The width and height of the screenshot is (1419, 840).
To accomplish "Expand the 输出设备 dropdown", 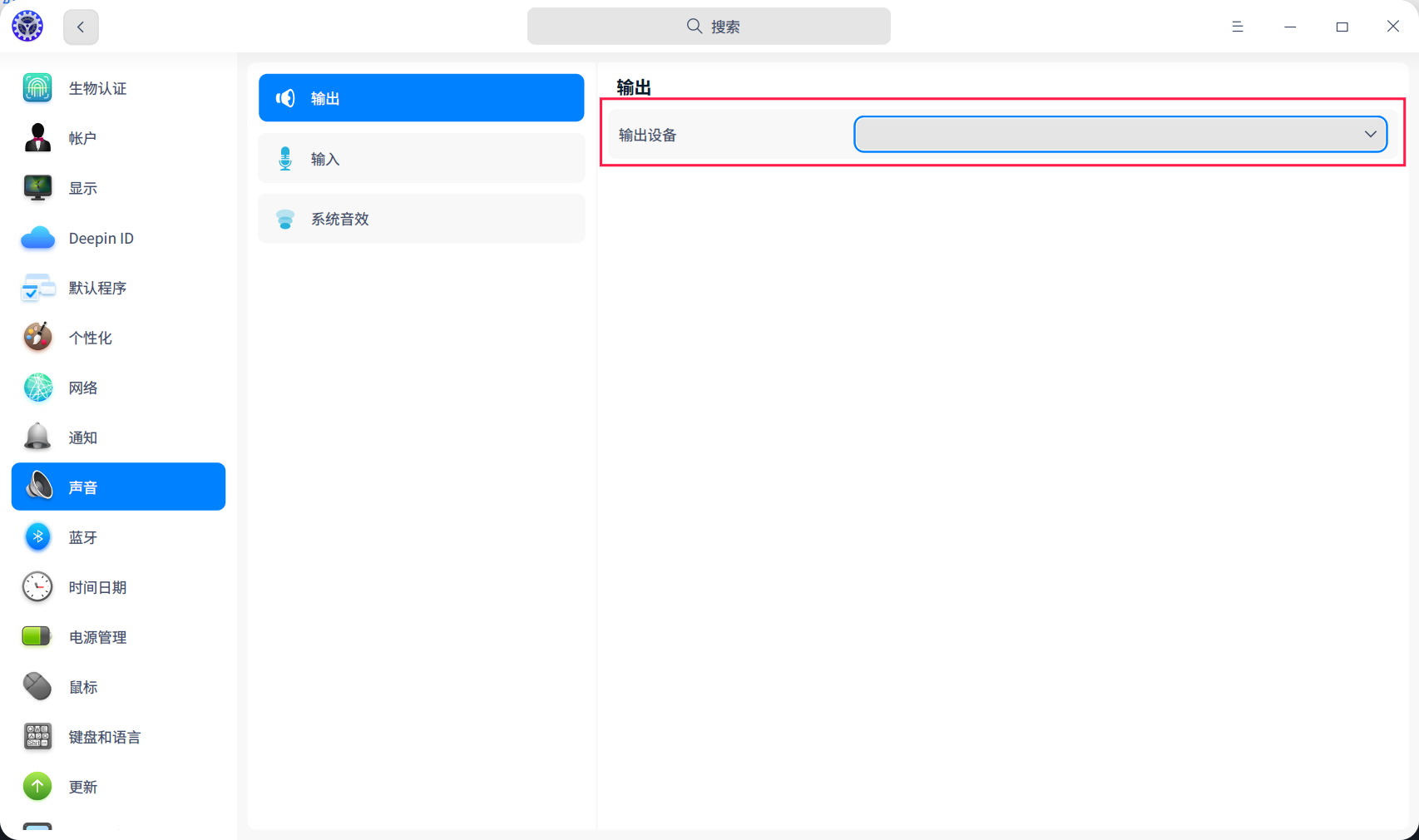I will tap(1119, 134).
